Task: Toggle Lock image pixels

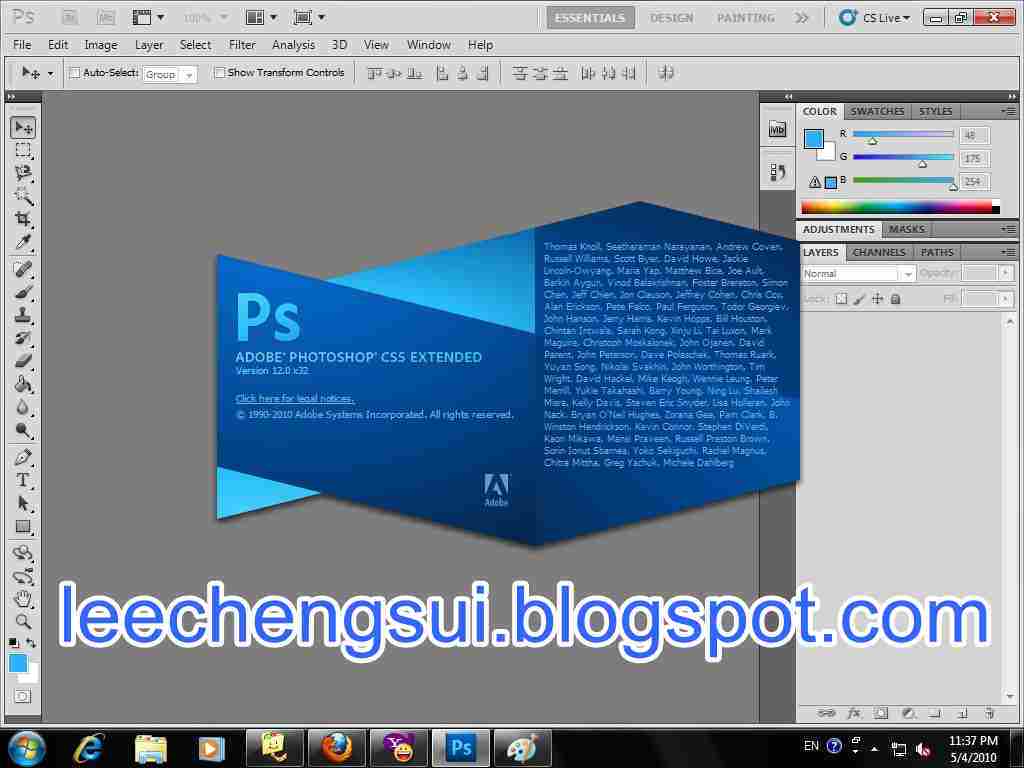Action: pos(859,299)
